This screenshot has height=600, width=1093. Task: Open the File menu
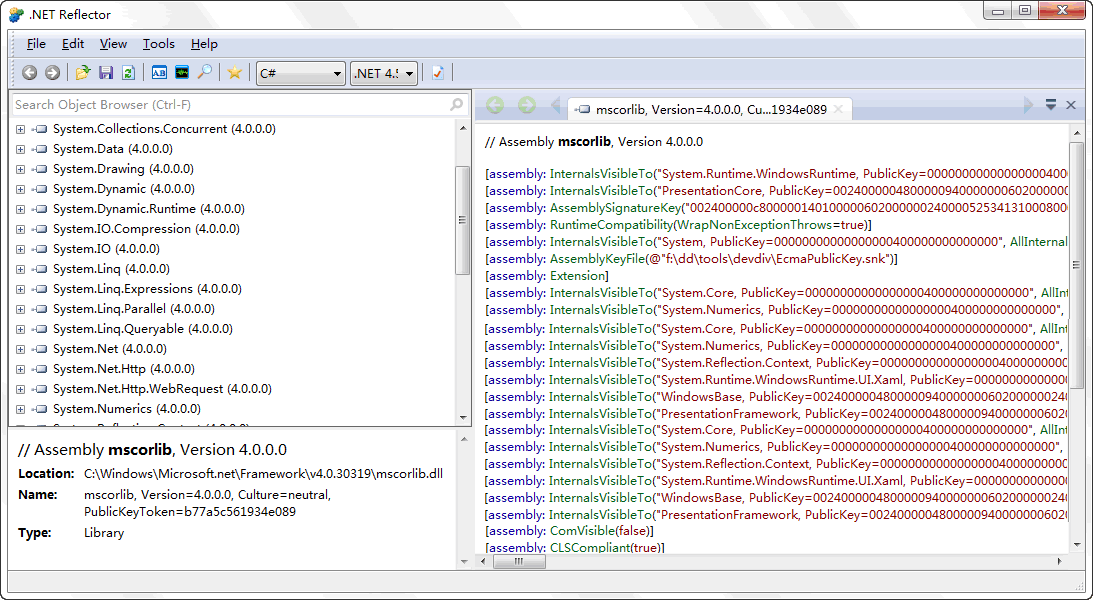click(36, 44)
